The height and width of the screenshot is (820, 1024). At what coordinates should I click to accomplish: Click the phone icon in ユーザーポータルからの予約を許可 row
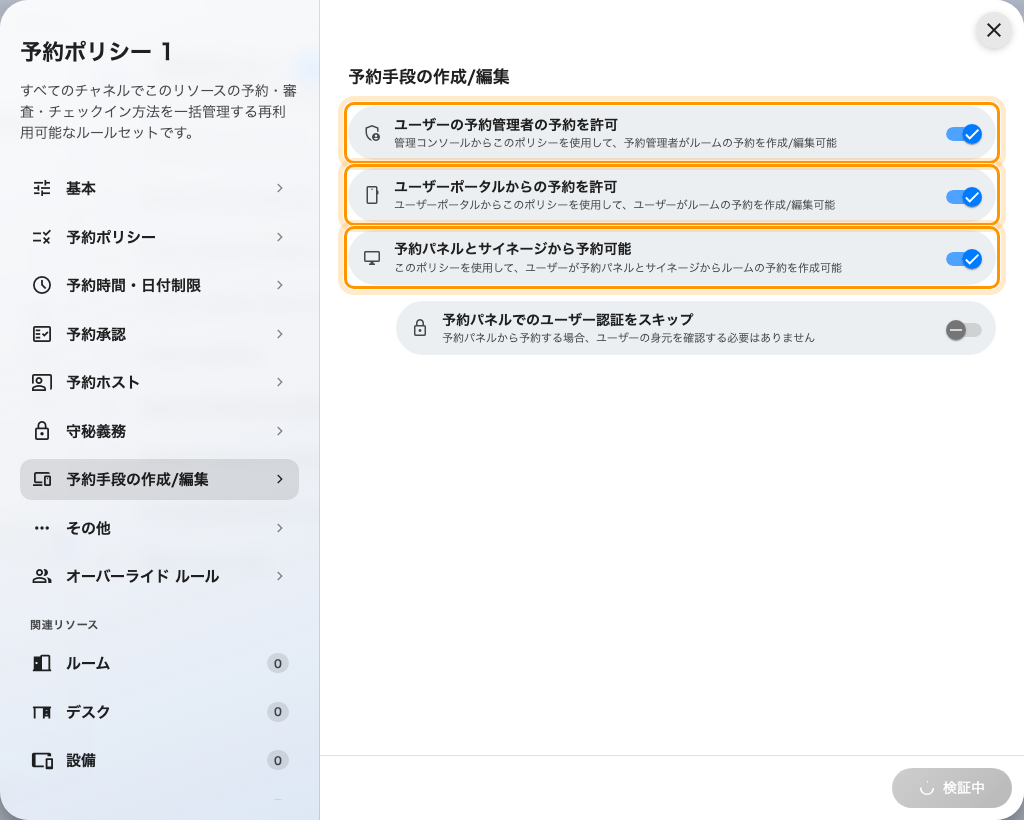[x=372, y=195]
